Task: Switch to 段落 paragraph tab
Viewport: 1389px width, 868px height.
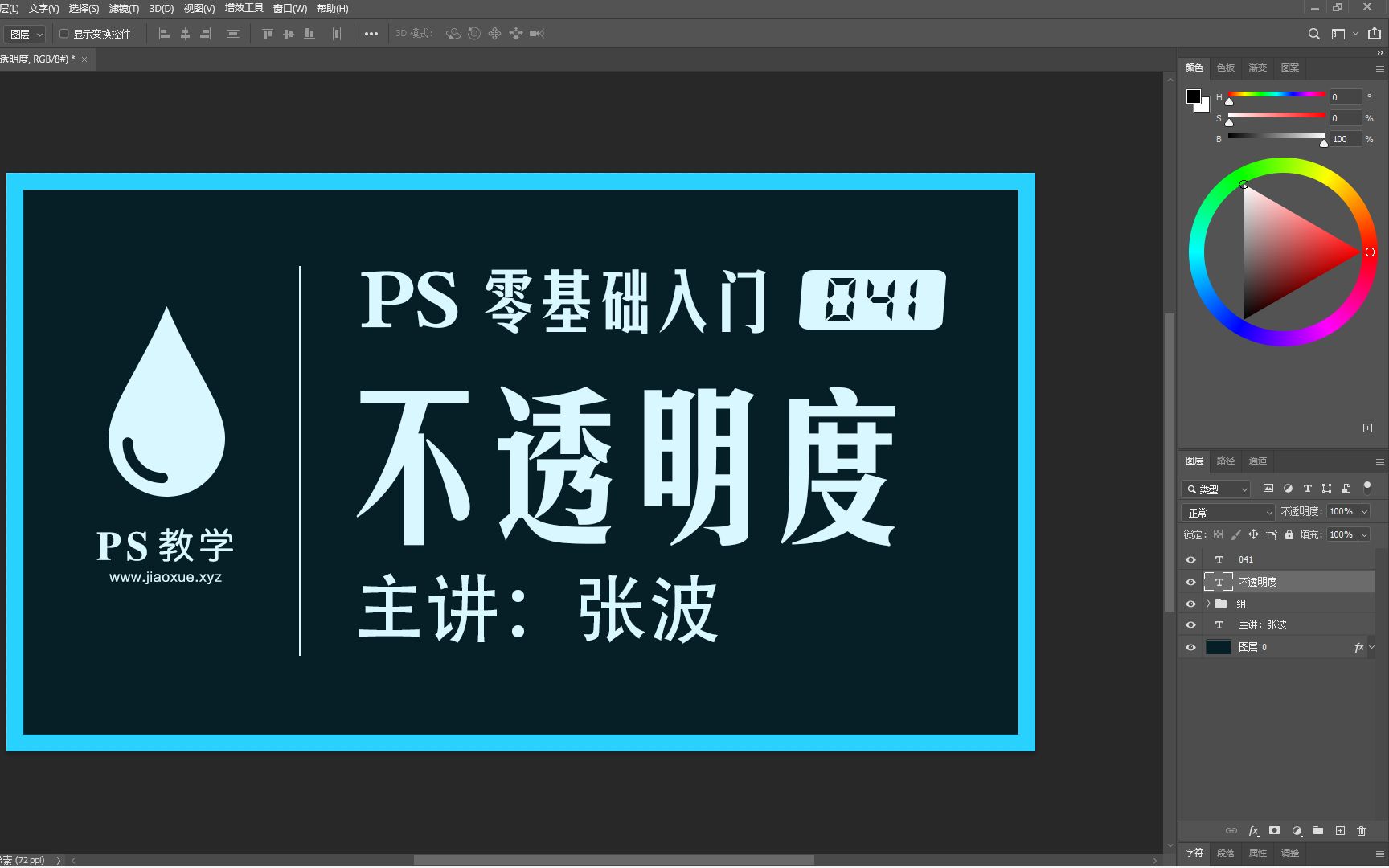Action: (1226, 853)
